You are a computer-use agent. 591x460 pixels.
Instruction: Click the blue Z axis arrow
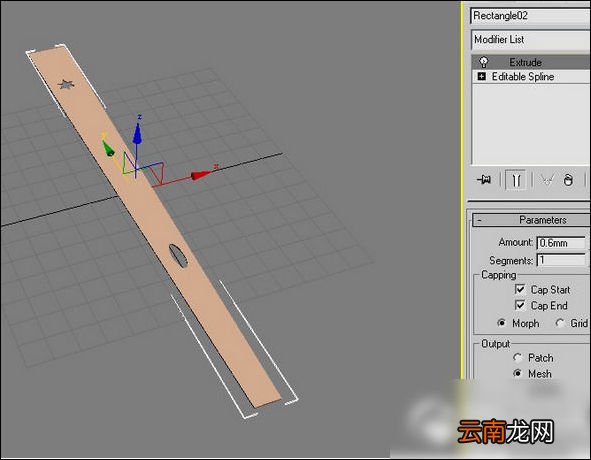[x=138, y=134]
